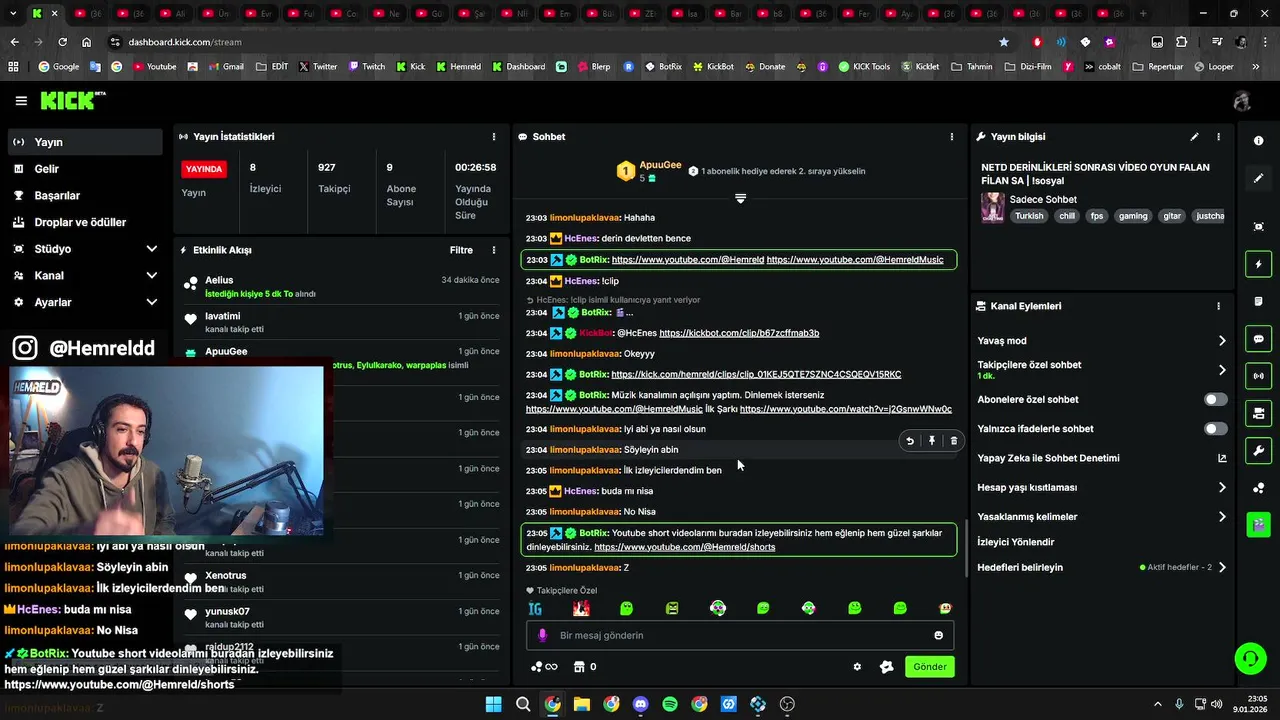Click the purple microphone icon in the message box
This screenshot has height=720, width=1280.
[x=543, y=635]
